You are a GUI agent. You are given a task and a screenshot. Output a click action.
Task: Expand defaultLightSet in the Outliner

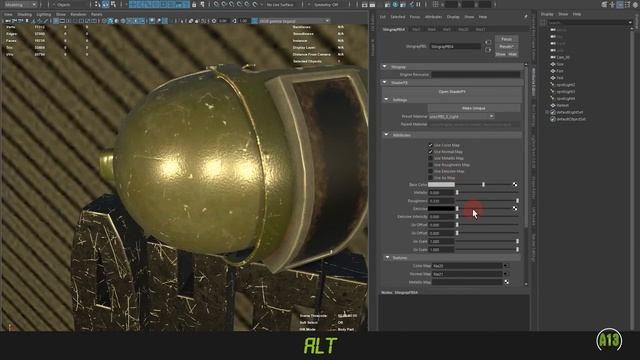point(547,112)
